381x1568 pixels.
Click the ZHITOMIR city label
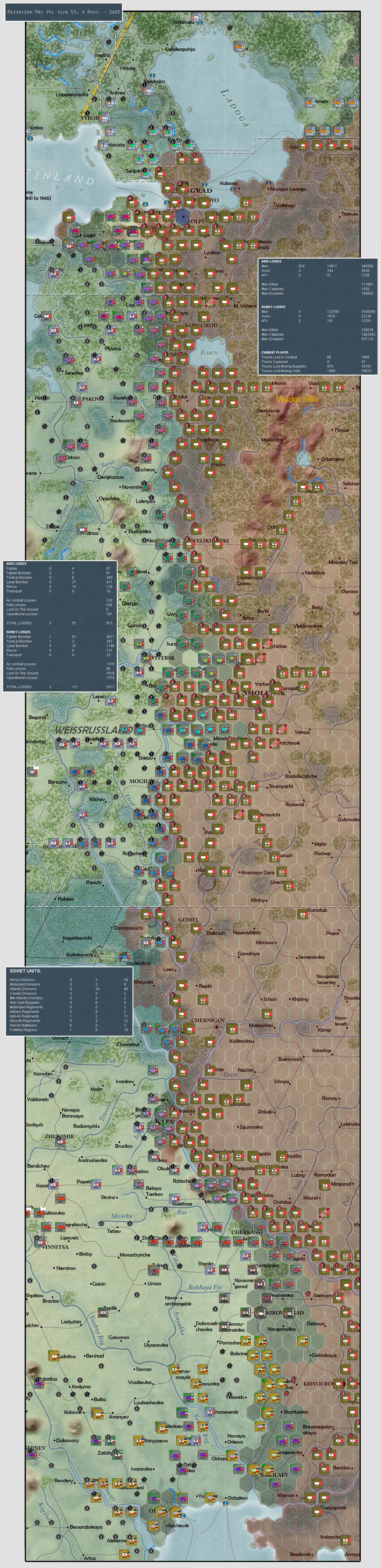(x=59, y=1136)
